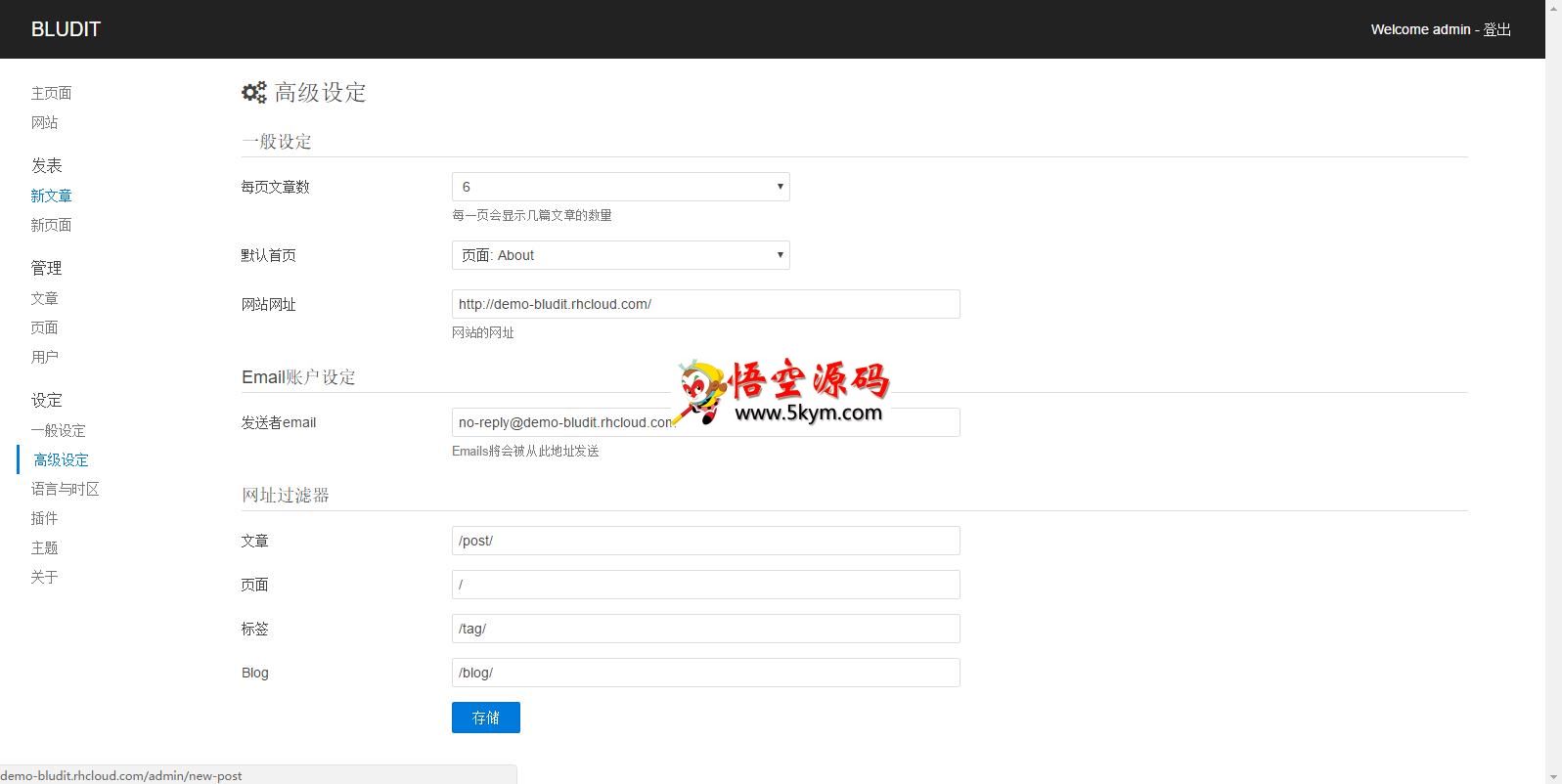Click the 发送者email input field
Screen dimensions: 1562x784
click(706, 422)
